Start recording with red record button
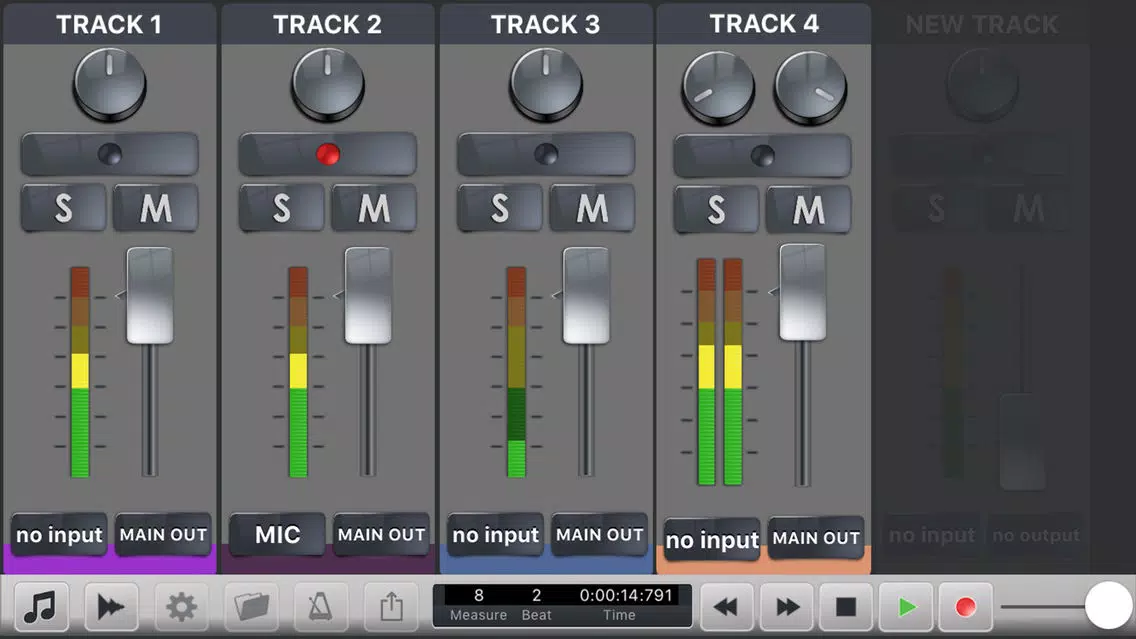Screen dimensions: 1136x639 pyautogui.click(x=966, y=607)
